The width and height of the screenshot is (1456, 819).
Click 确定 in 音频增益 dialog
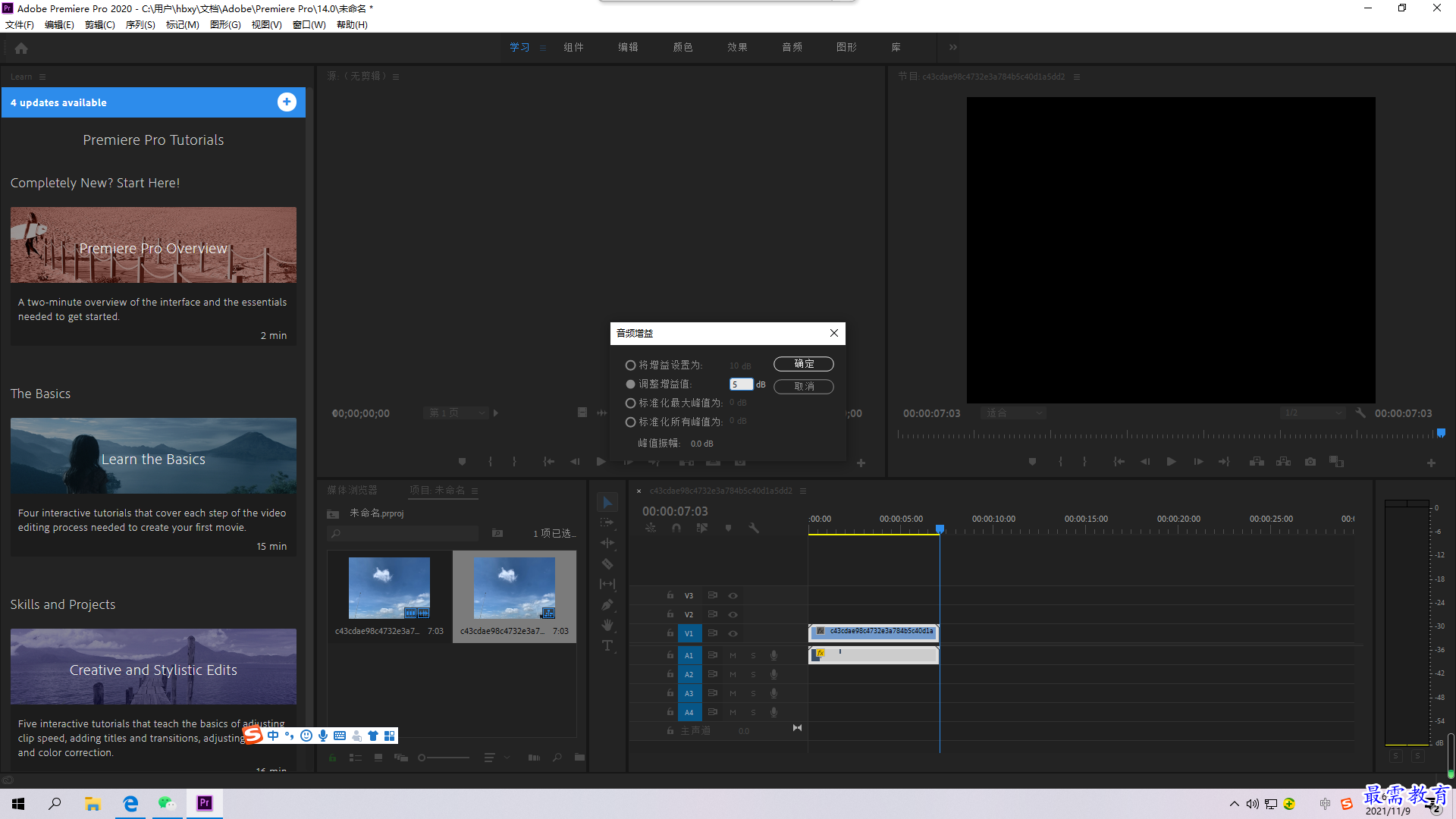click(804, 364)
